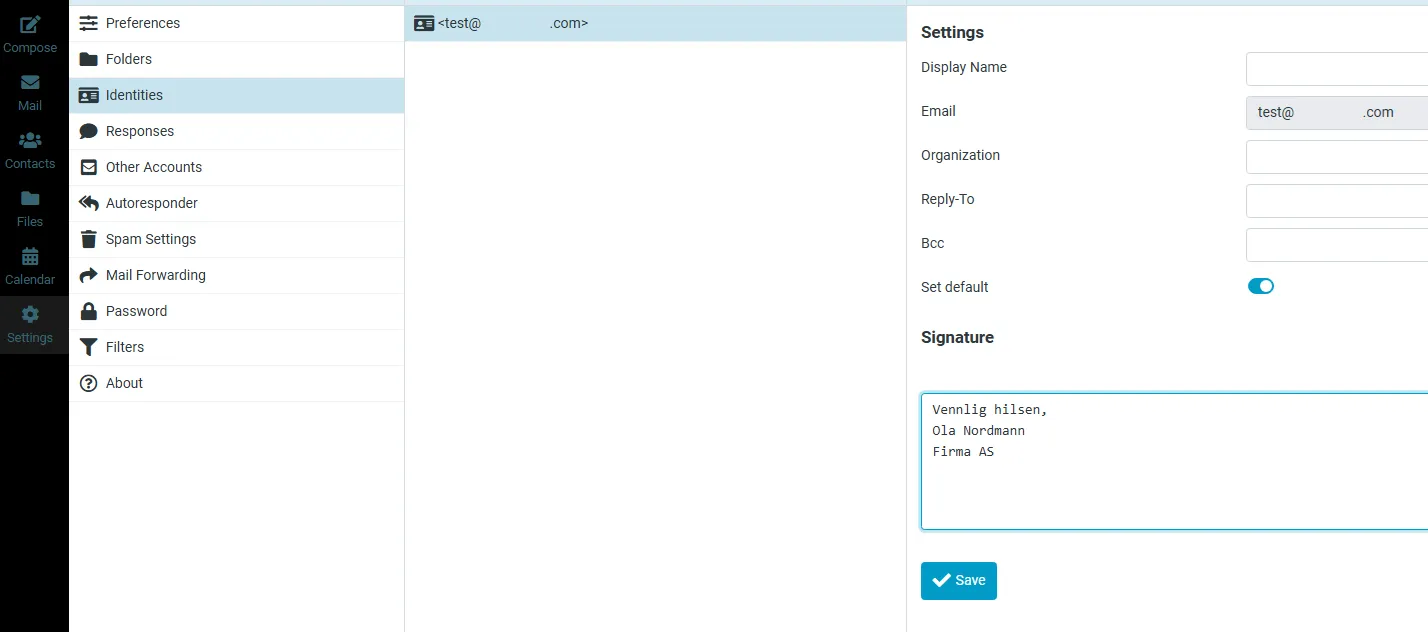Click the About question mark icon
This screenshot has width=1428, height=632.
(89, 383)
